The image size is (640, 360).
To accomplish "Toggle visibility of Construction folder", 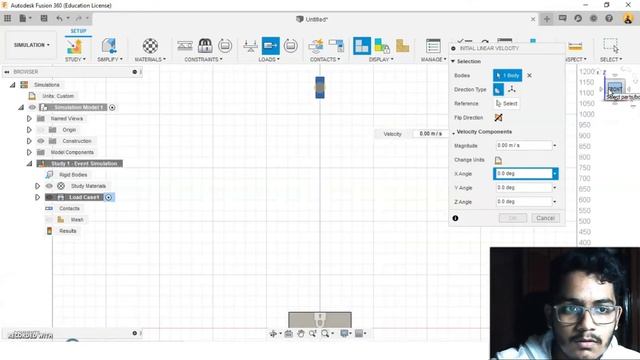I will point(40,141).
